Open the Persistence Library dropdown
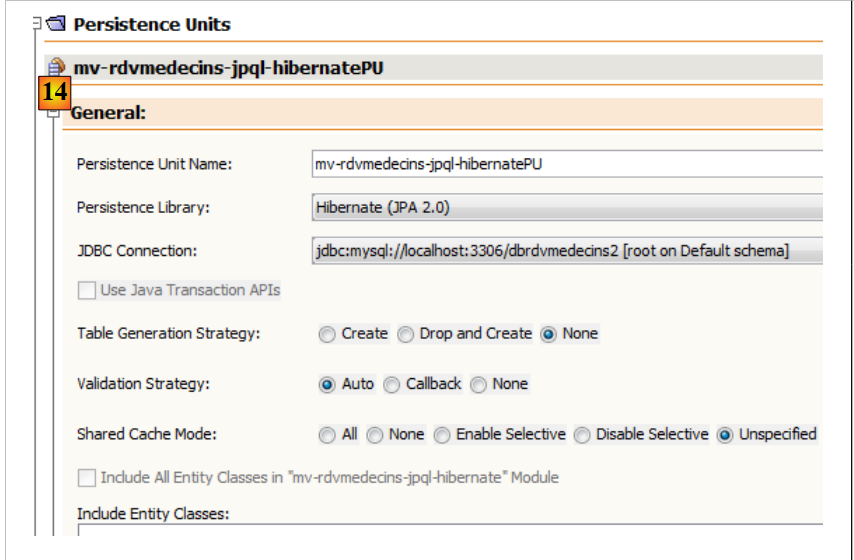Screen dimensions: 854x560 point(566,207)
